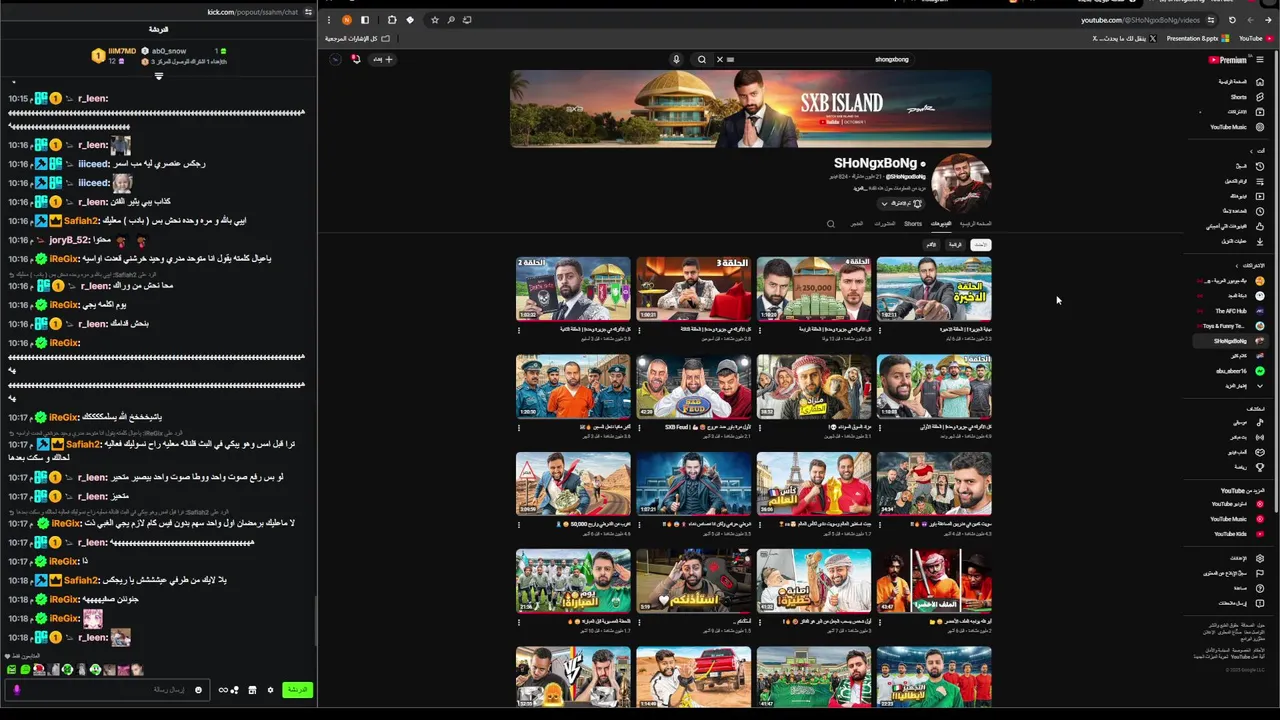Bookmark this page with the star icon
Image resolution: width=1280 pixels, height=720 pixels.
434,20
